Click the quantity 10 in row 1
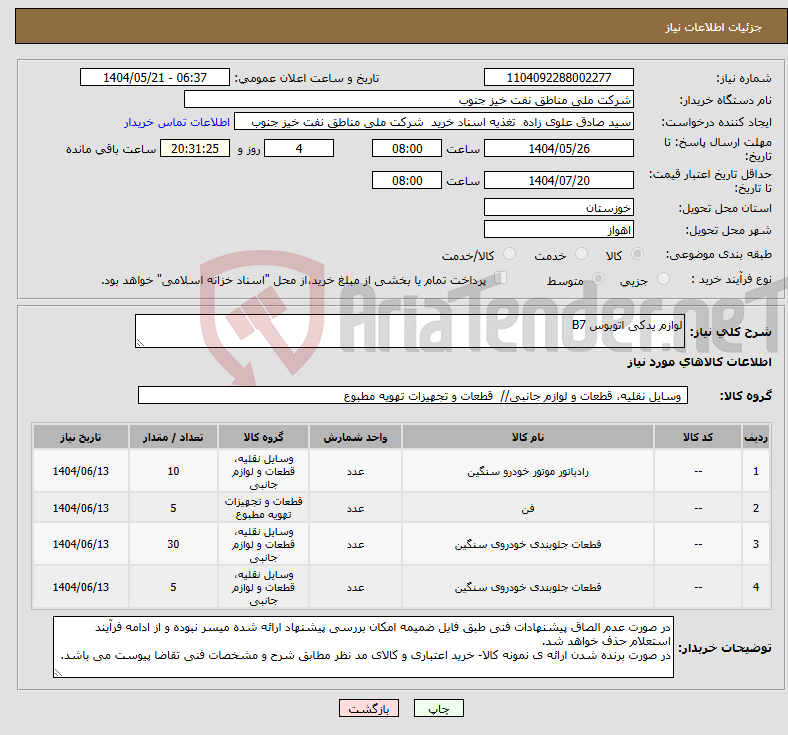 point(173,471)
